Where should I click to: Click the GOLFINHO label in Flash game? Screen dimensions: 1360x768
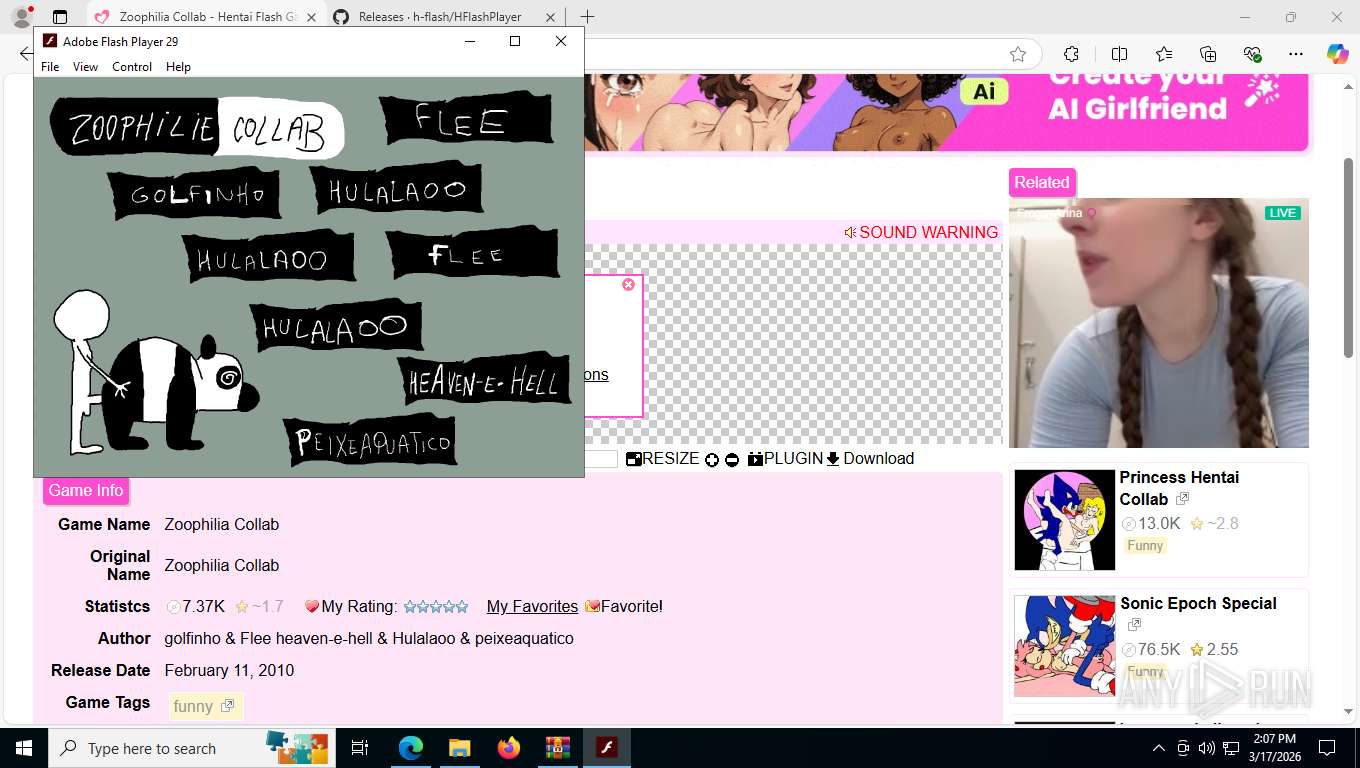click(197, 194)
